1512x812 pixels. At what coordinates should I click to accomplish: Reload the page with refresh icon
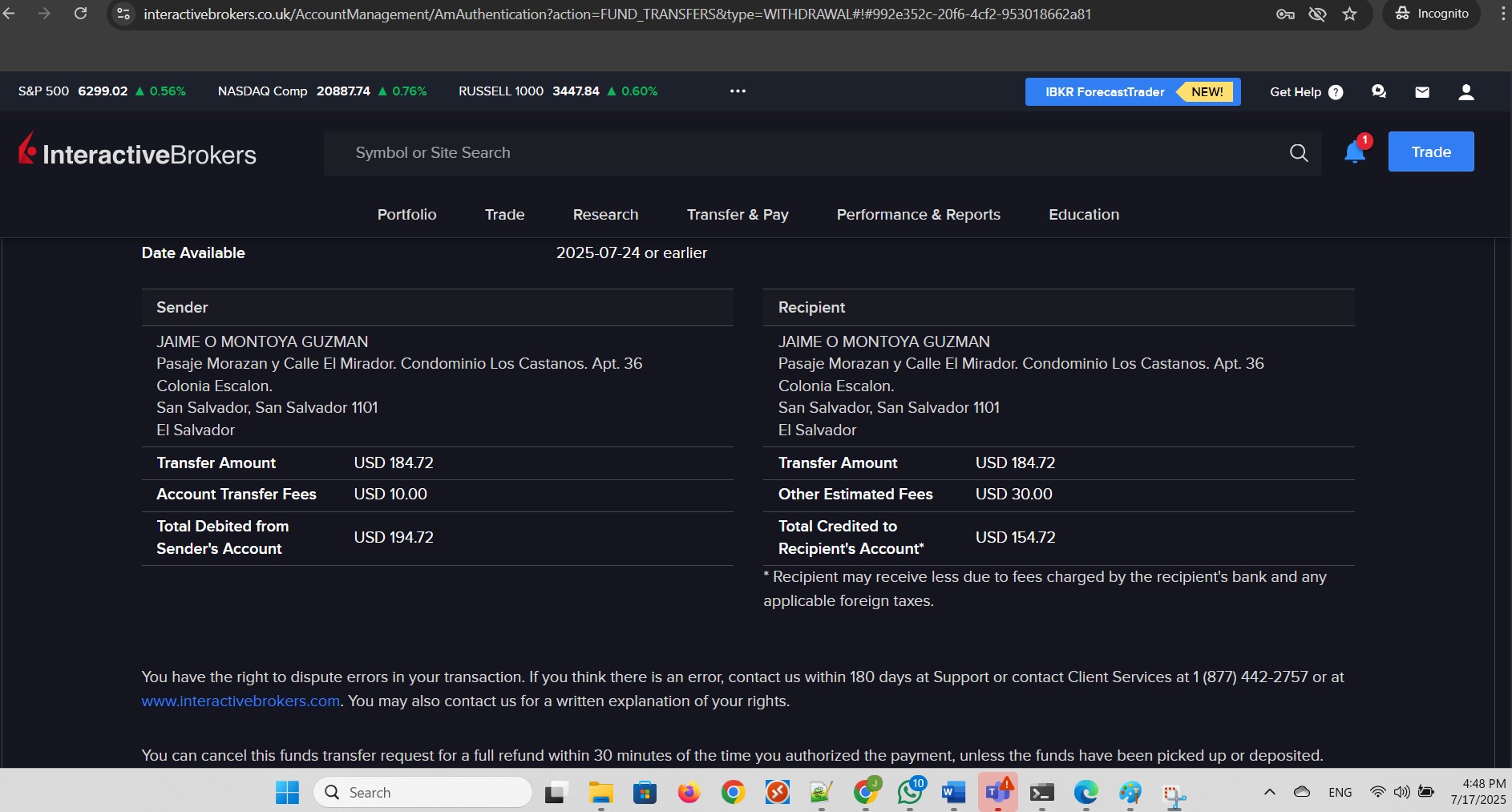click(x=80, y=14)
